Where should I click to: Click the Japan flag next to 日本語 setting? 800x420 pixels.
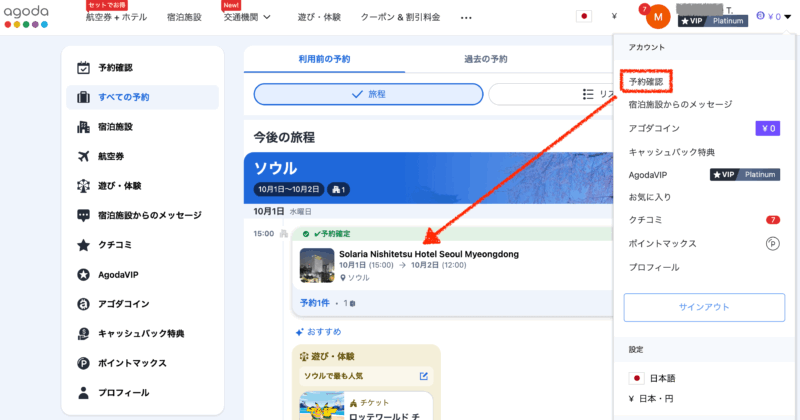tap(636, 378)
